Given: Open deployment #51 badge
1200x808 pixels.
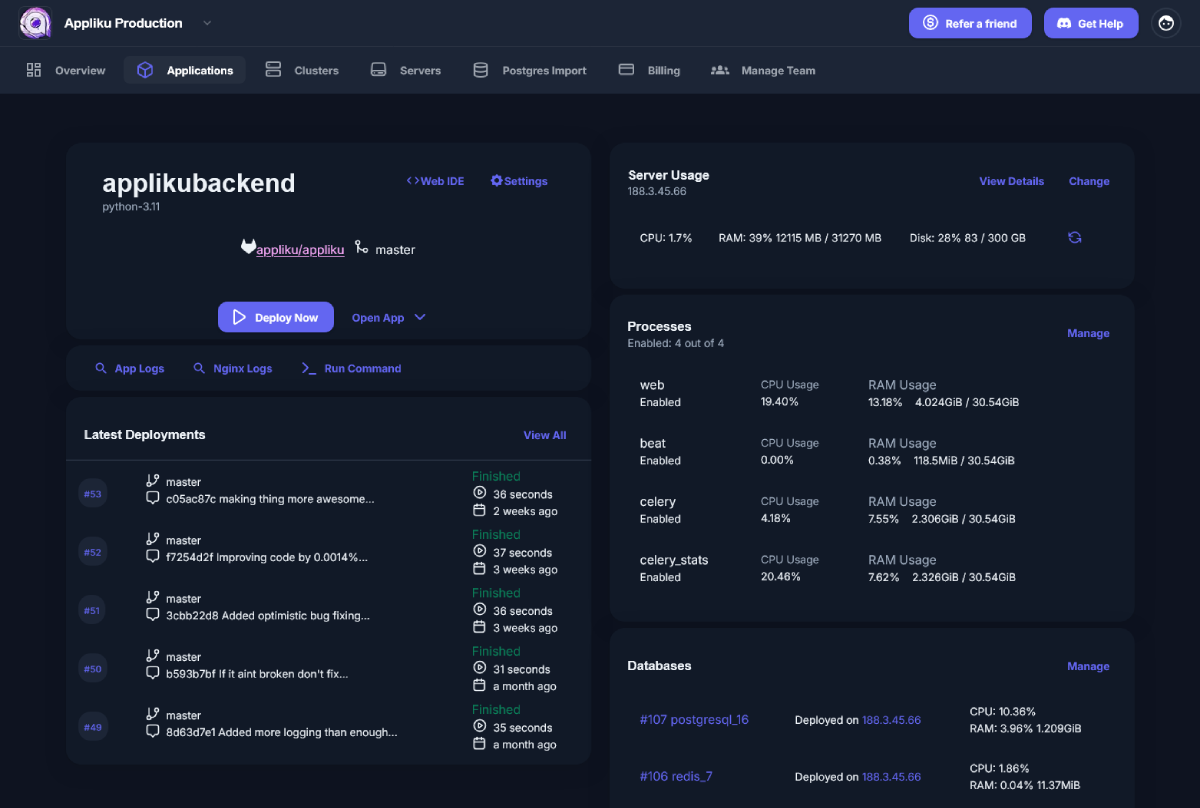Looking at the screenshot, I should point(93,610).
